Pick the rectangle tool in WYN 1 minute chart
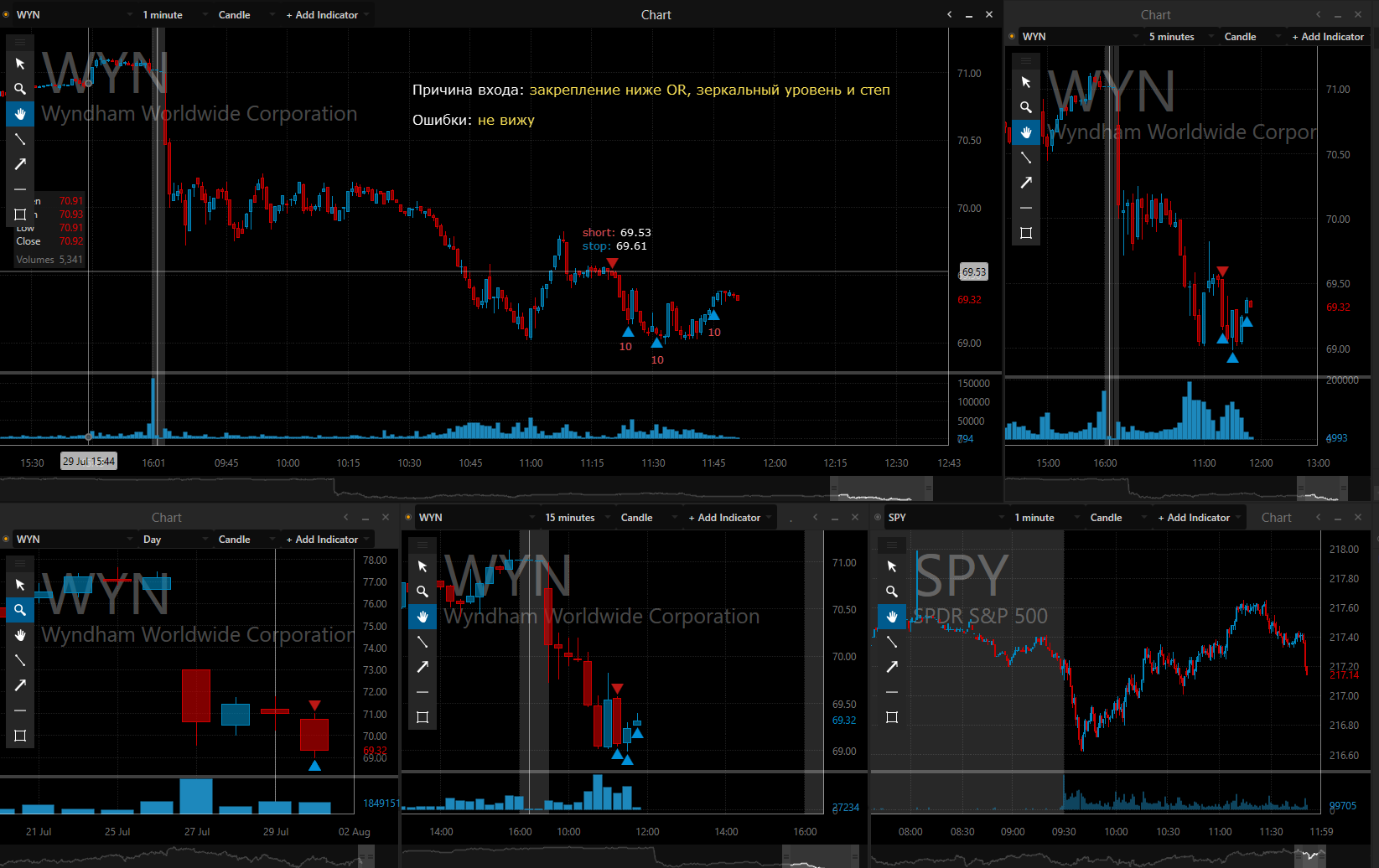Viewport: 1379px width, 868px height. tap(20, 214)
